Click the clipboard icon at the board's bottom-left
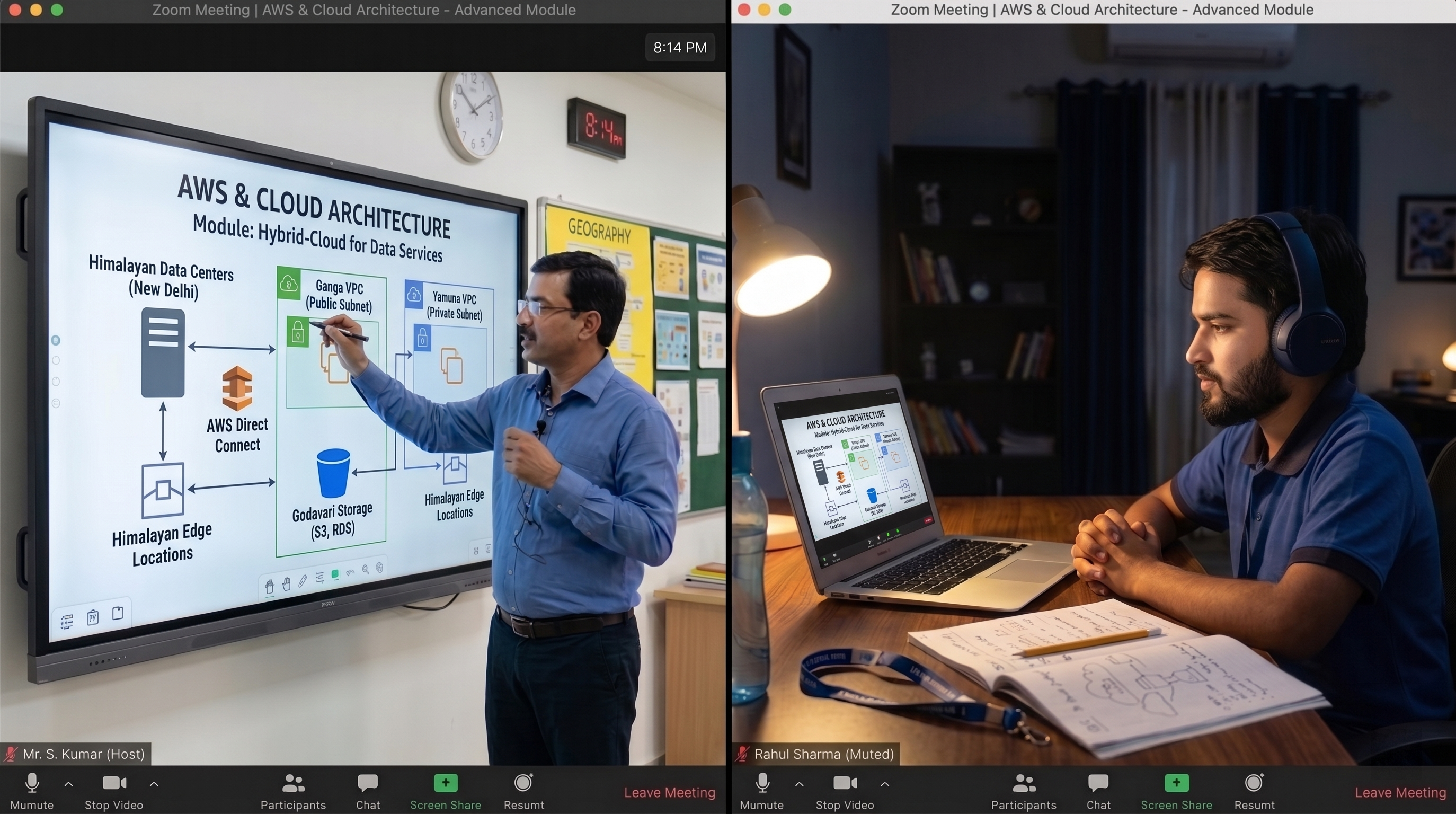The image size is (1456, 814). tap(93, 617)
